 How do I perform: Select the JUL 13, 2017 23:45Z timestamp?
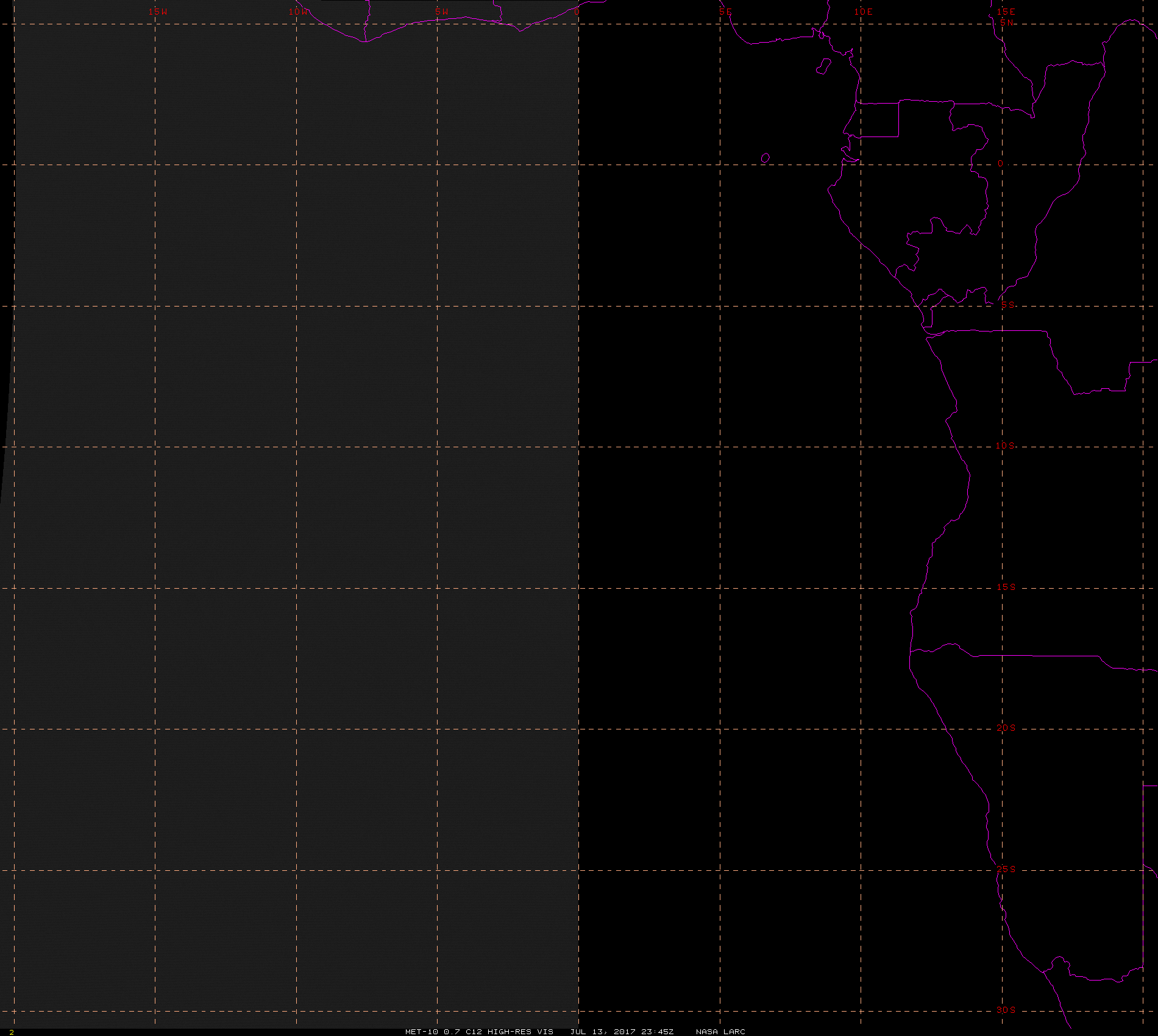(x=622, y=1031)
